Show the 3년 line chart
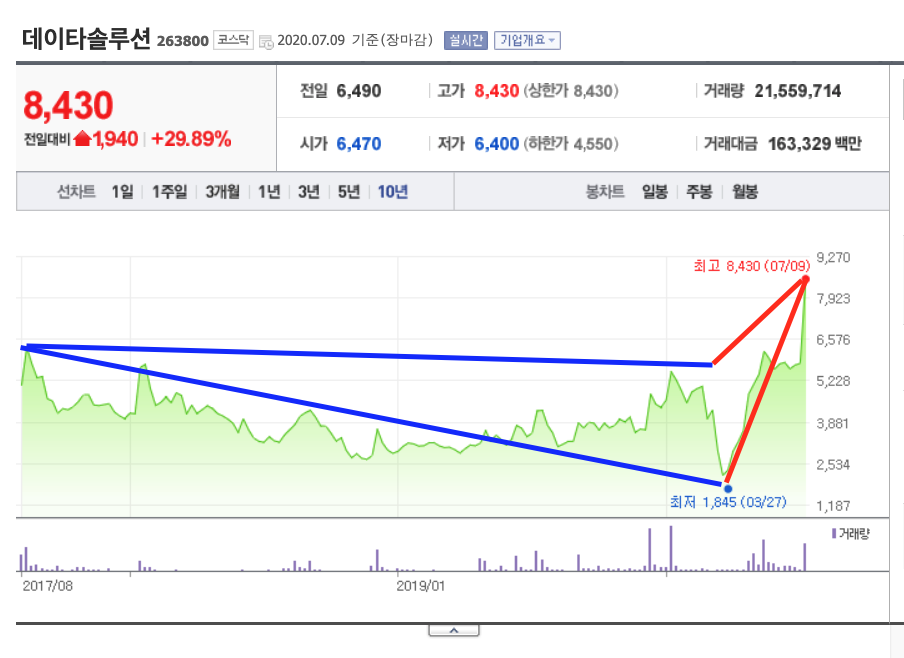Screen dimensions: 904x658 coord(308,191)
